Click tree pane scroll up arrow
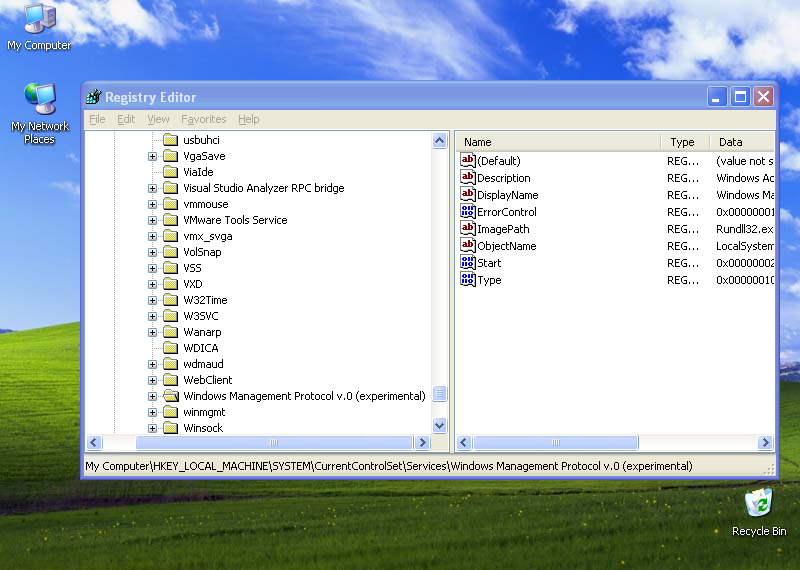Image resolution: width=800 pixels, height=570 pixels. coord(439,140)
